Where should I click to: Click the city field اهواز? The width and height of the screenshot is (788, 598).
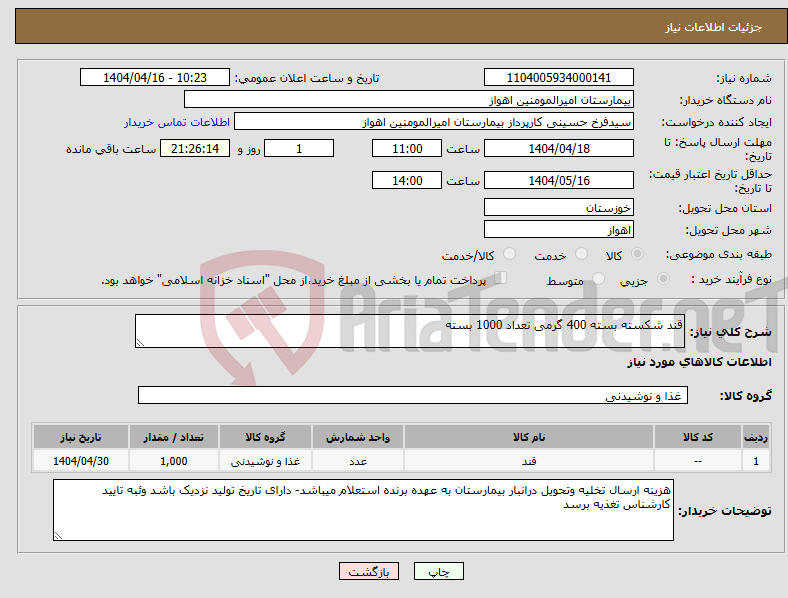pos(558,230)
